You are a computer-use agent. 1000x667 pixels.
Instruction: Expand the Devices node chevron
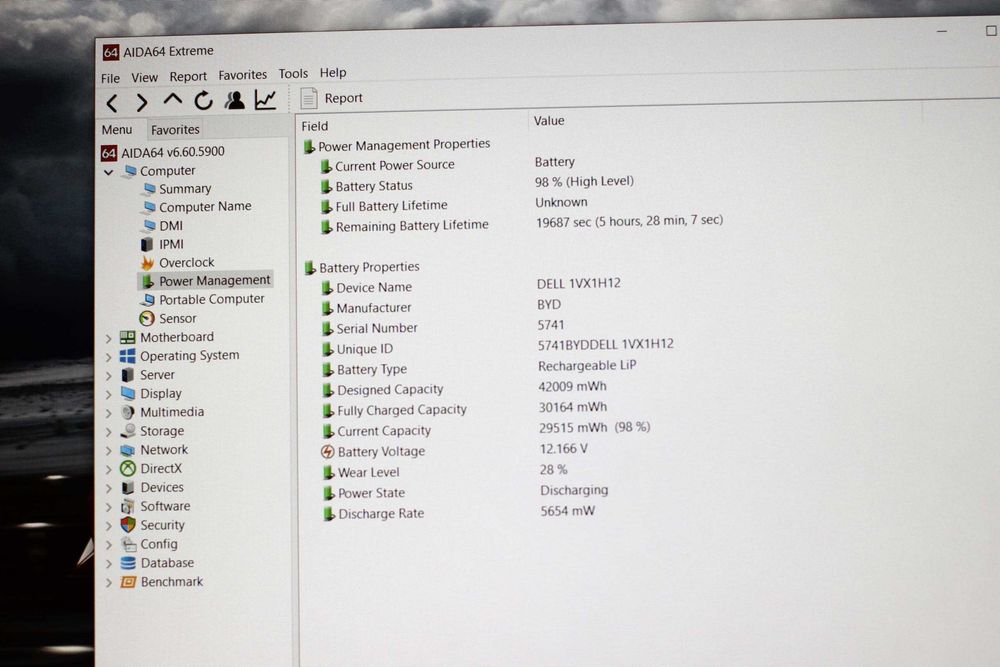[x=108, y=489]
